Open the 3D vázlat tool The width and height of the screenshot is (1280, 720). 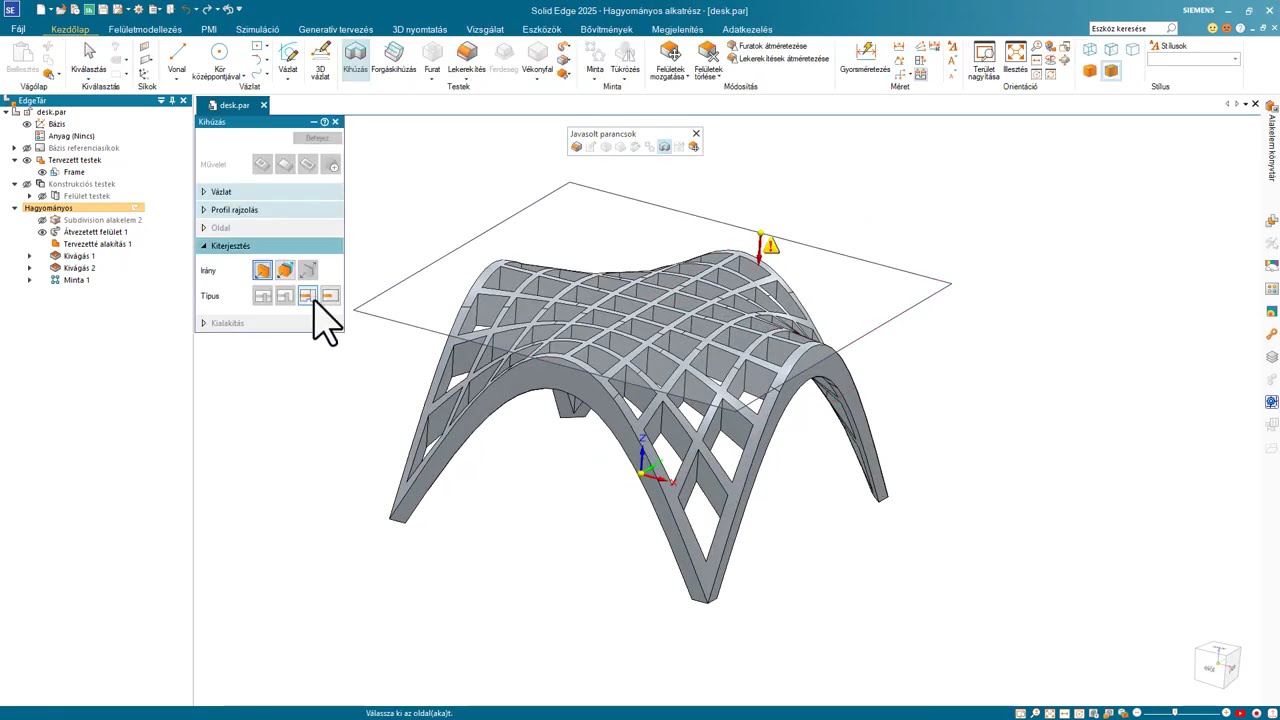[x=320, y=60]
